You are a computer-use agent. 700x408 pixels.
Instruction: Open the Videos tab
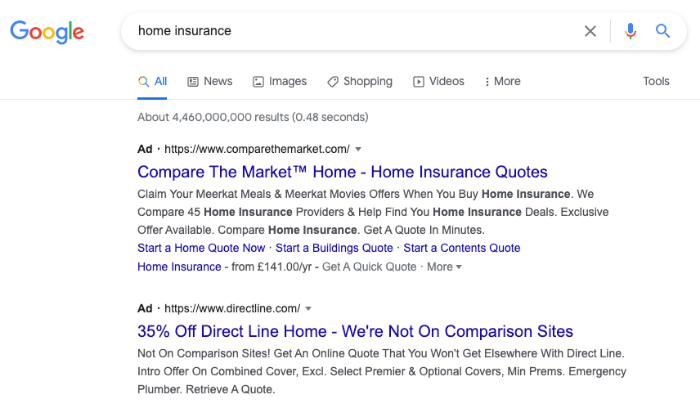point(438,81)
